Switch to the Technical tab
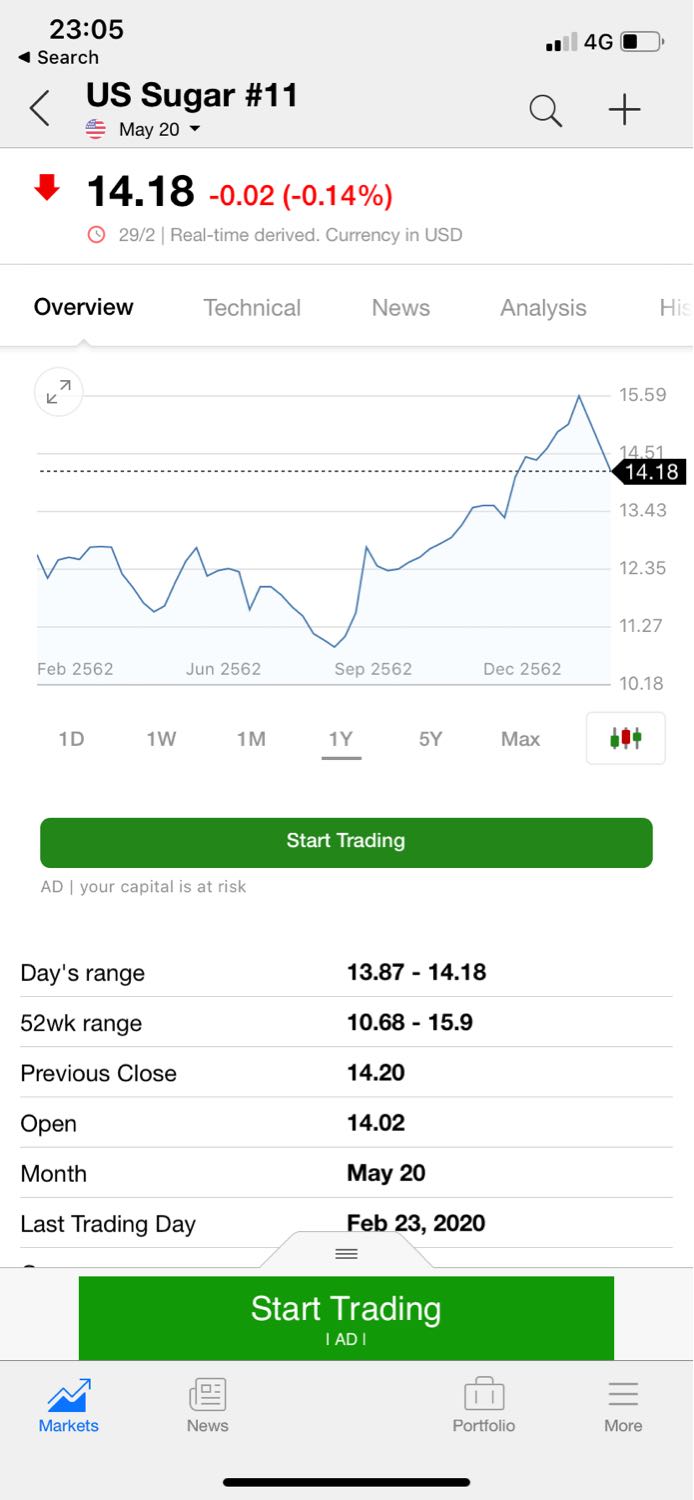This screenshot has width=694, height=1500. tap(252, 308)
